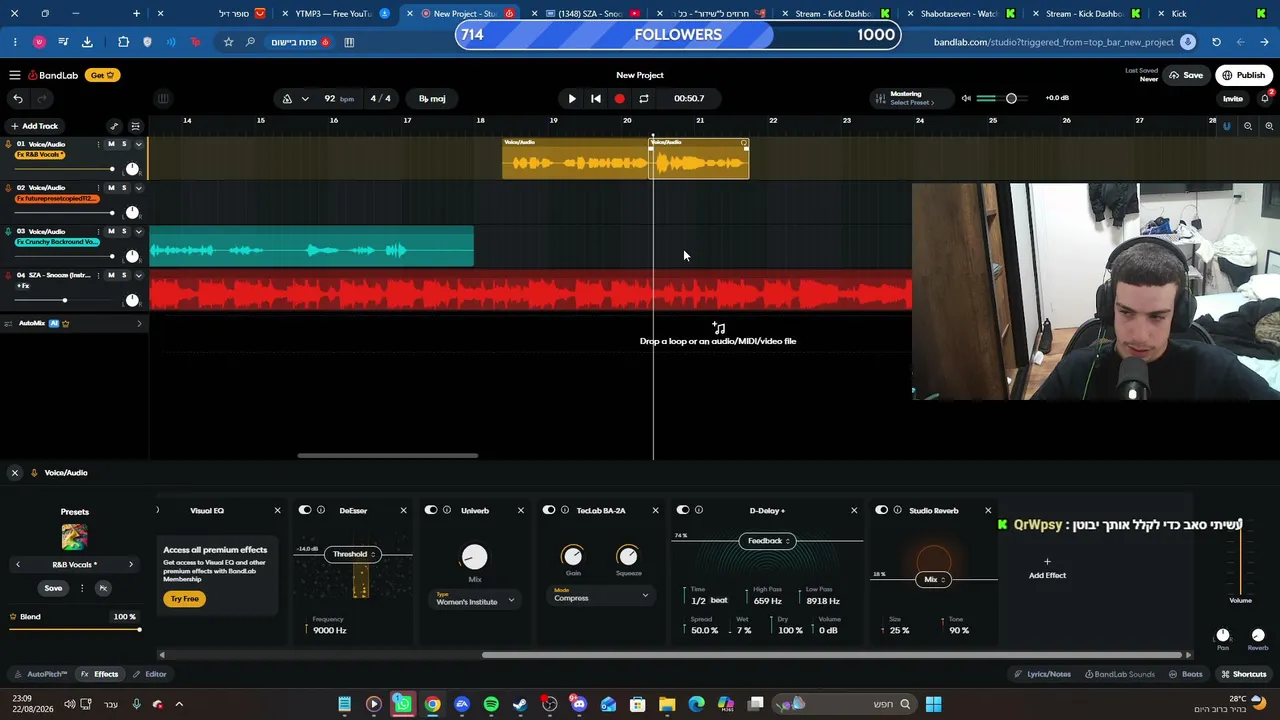This screenshot has height=720, width=1280.
Task: Mute track 02 Voice/Audio
Action: 111,188
